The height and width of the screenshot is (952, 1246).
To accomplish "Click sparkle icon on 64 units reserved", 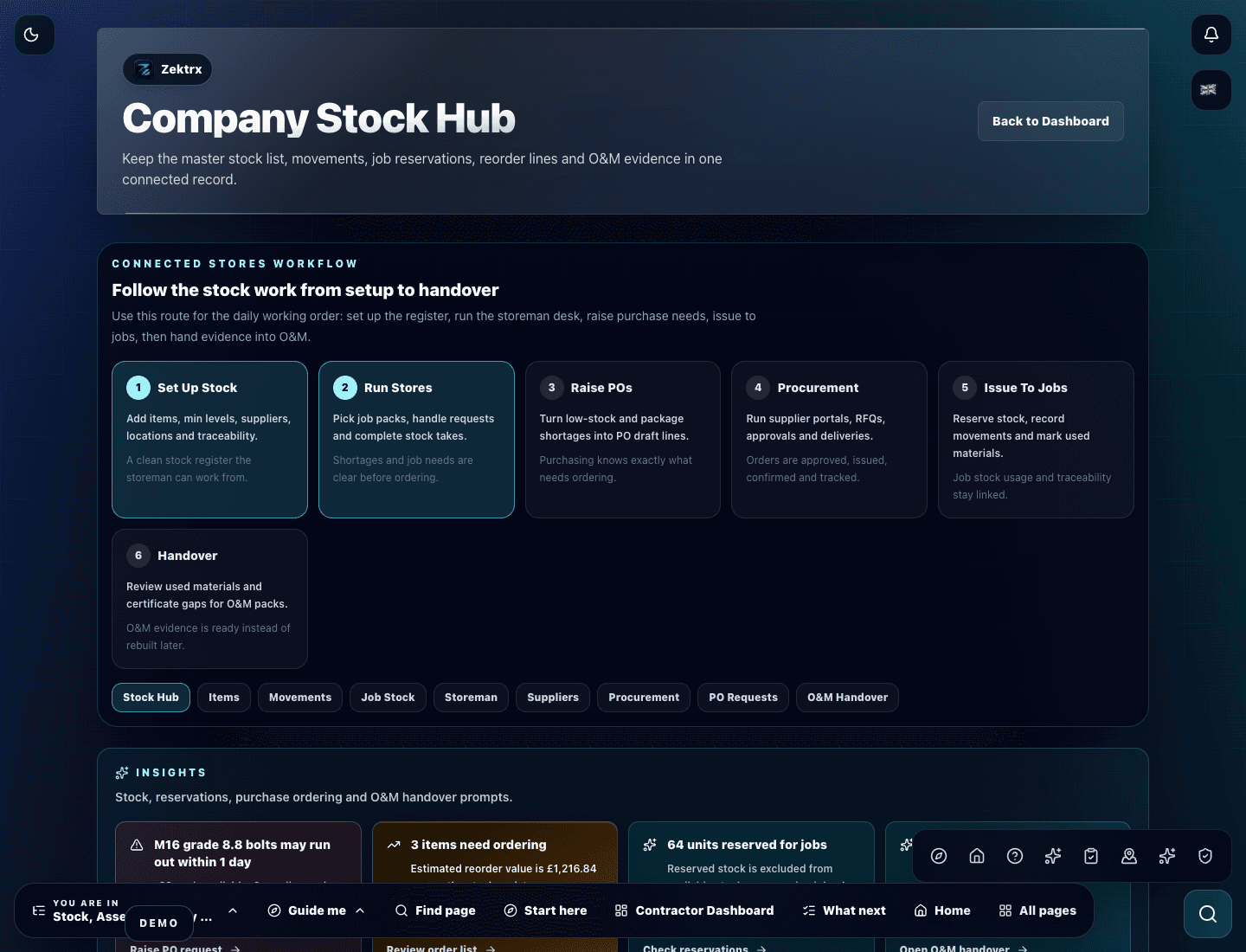I will click(650, 845).
